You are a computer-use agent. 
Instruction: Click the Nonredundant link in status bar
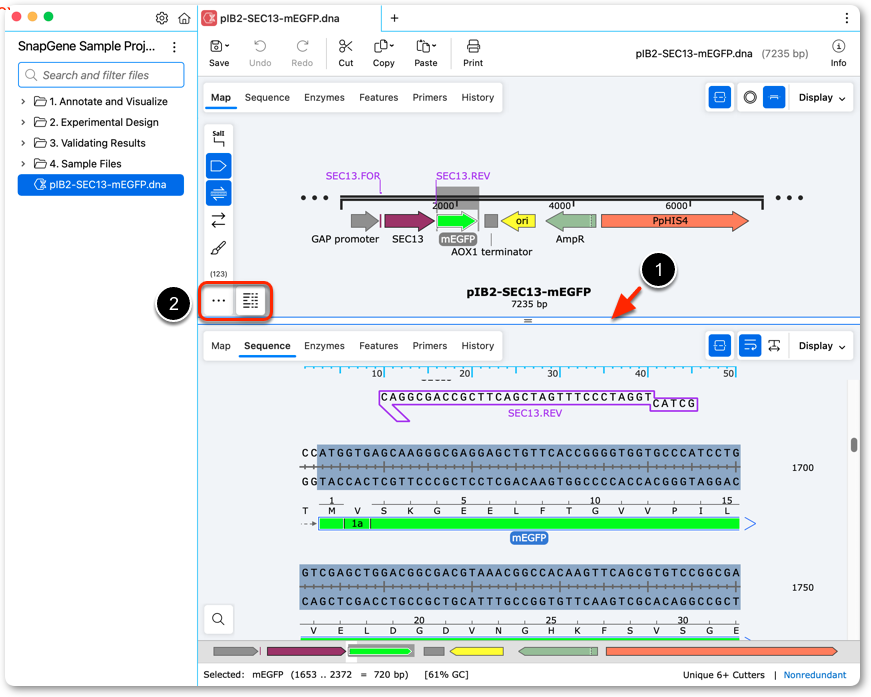pos(815,675)
